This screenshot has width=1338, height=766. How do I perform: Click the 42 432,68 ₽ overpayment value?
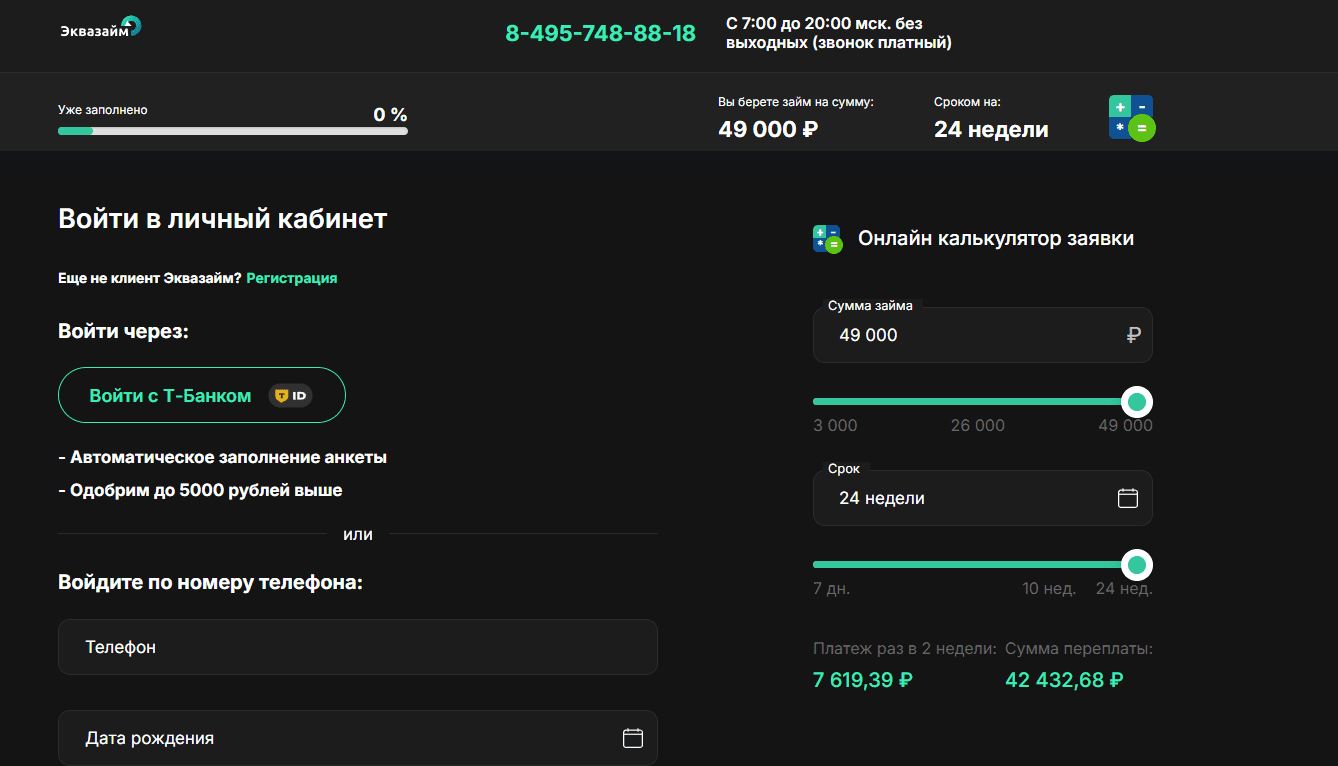[1064, 680]
